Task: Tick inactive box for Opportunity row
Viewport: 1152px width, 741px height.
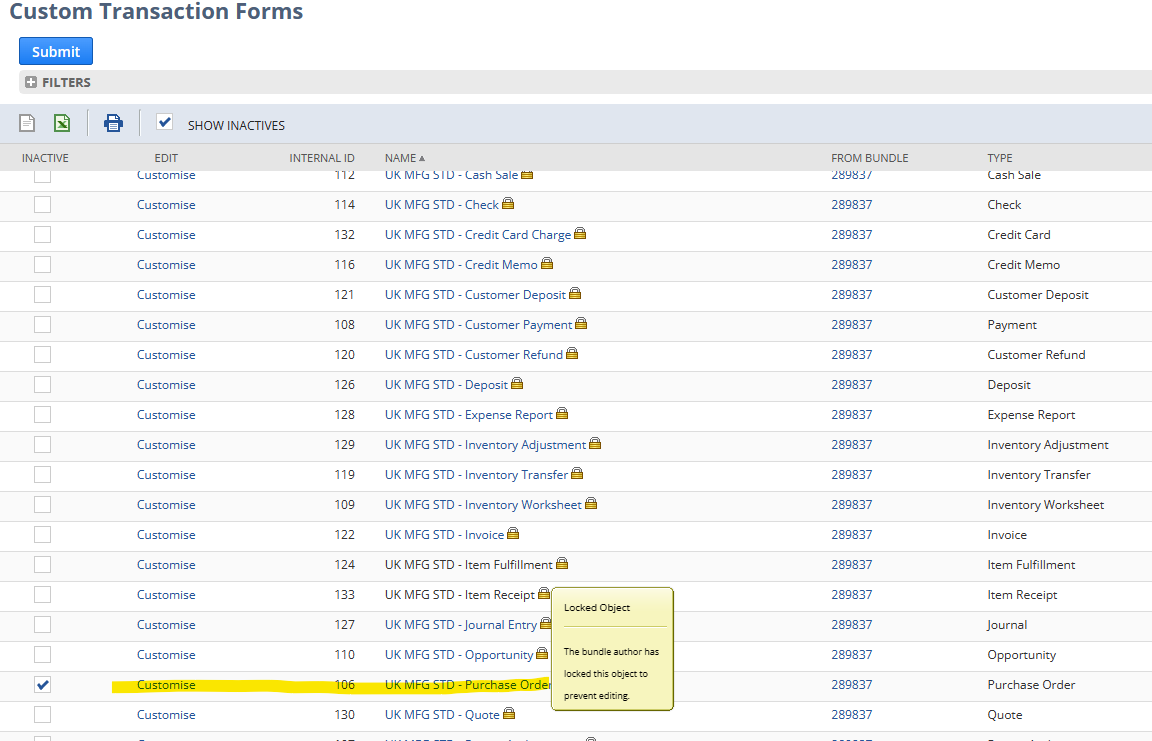Action: point(43,654)
